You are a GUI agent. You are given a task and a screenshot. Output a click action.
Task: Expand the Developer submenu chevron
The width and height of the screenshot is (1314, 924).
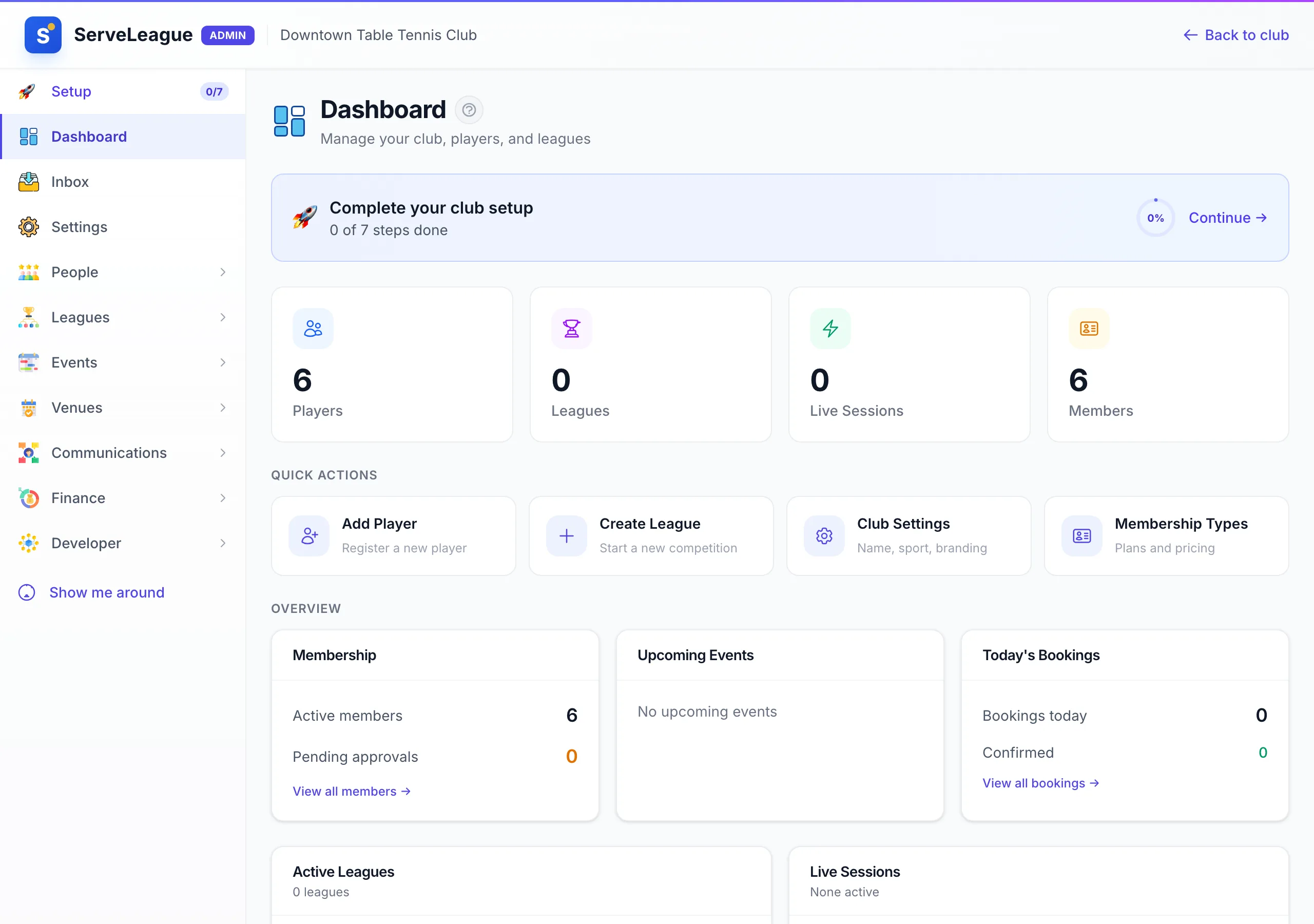click(x=223, y=544)
